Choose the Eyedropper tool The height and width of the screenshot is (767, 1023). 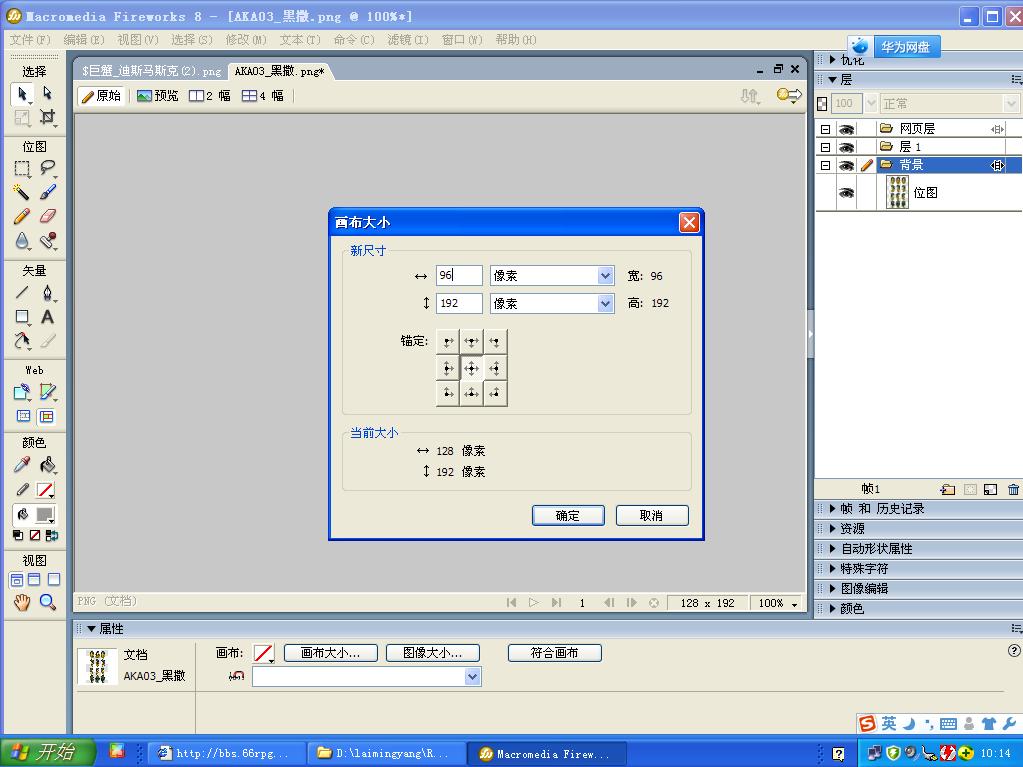click(x=22, y=465)
